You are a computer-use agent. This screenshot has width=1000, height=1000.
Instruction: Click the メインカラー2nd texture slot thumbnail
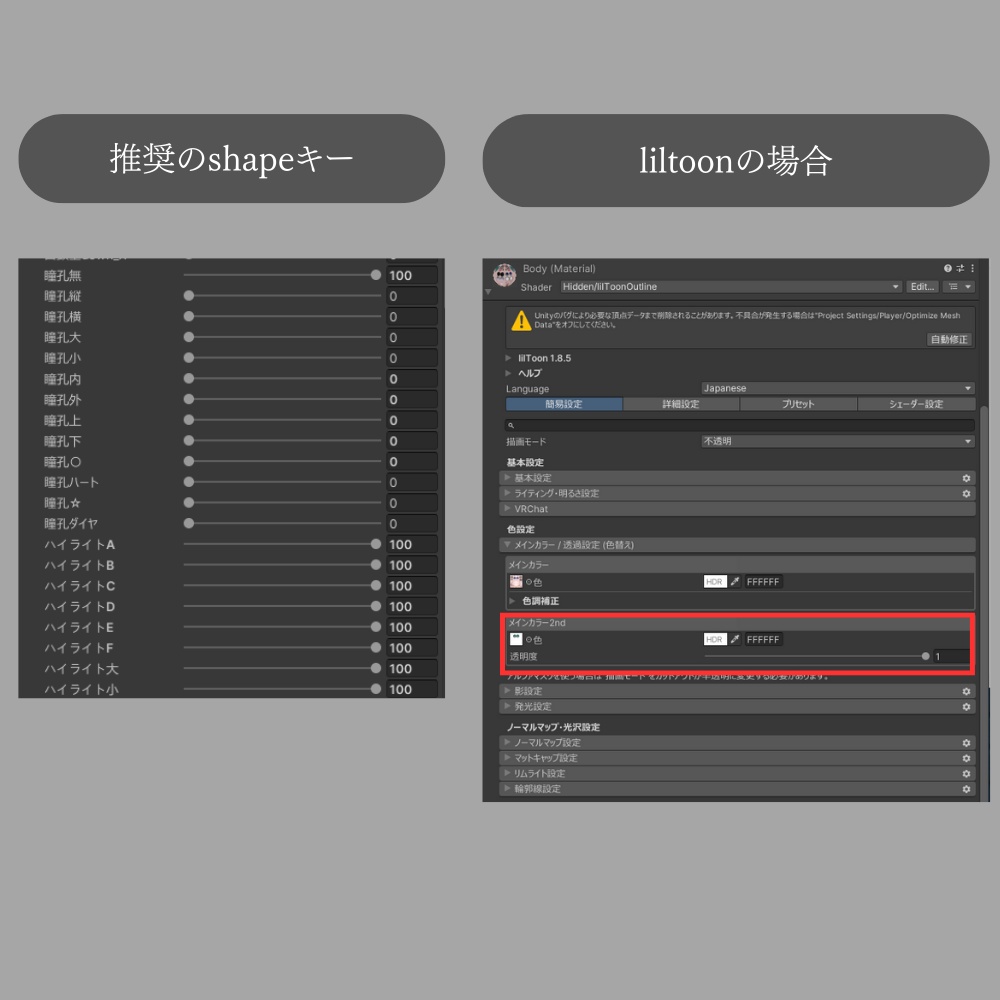click(516, 639)
